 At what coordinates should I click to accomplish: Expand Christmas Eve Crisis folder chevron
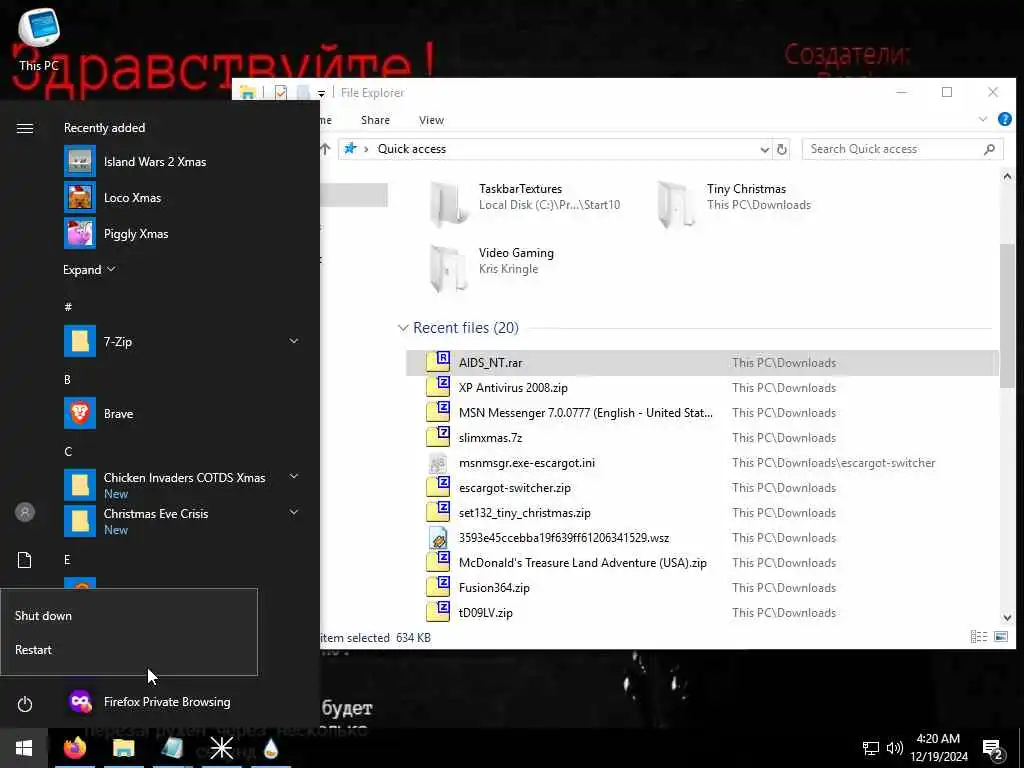[x=294, y=513]
